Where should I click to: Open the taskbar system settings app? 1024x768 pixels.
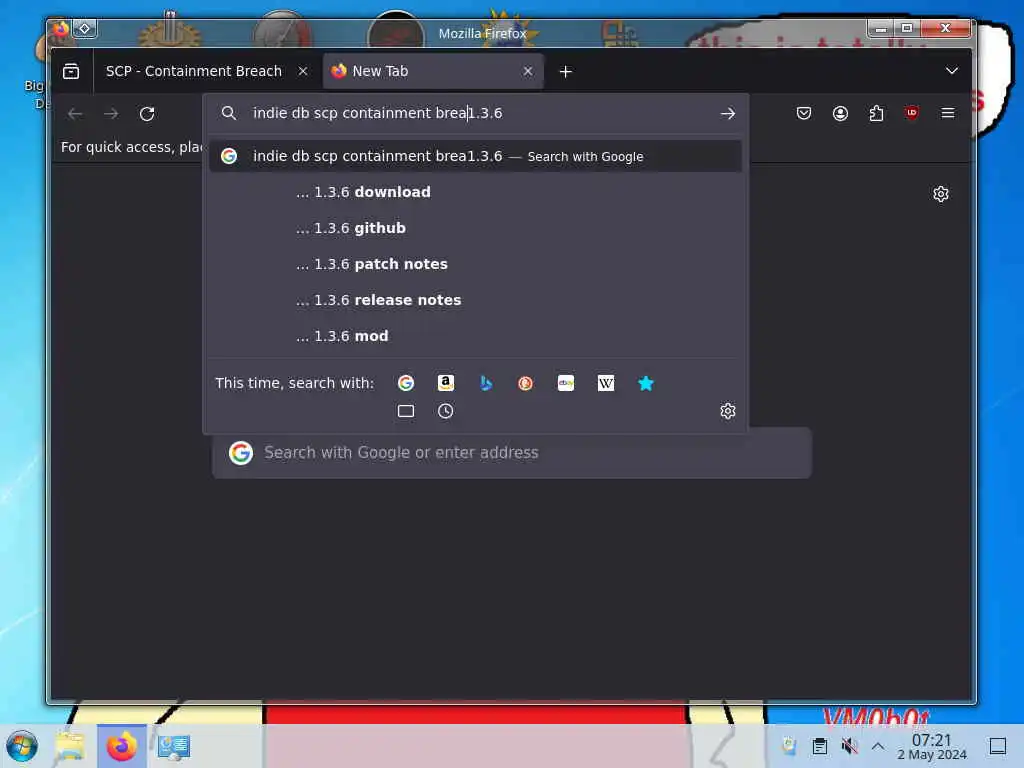(x=173, y=746)
